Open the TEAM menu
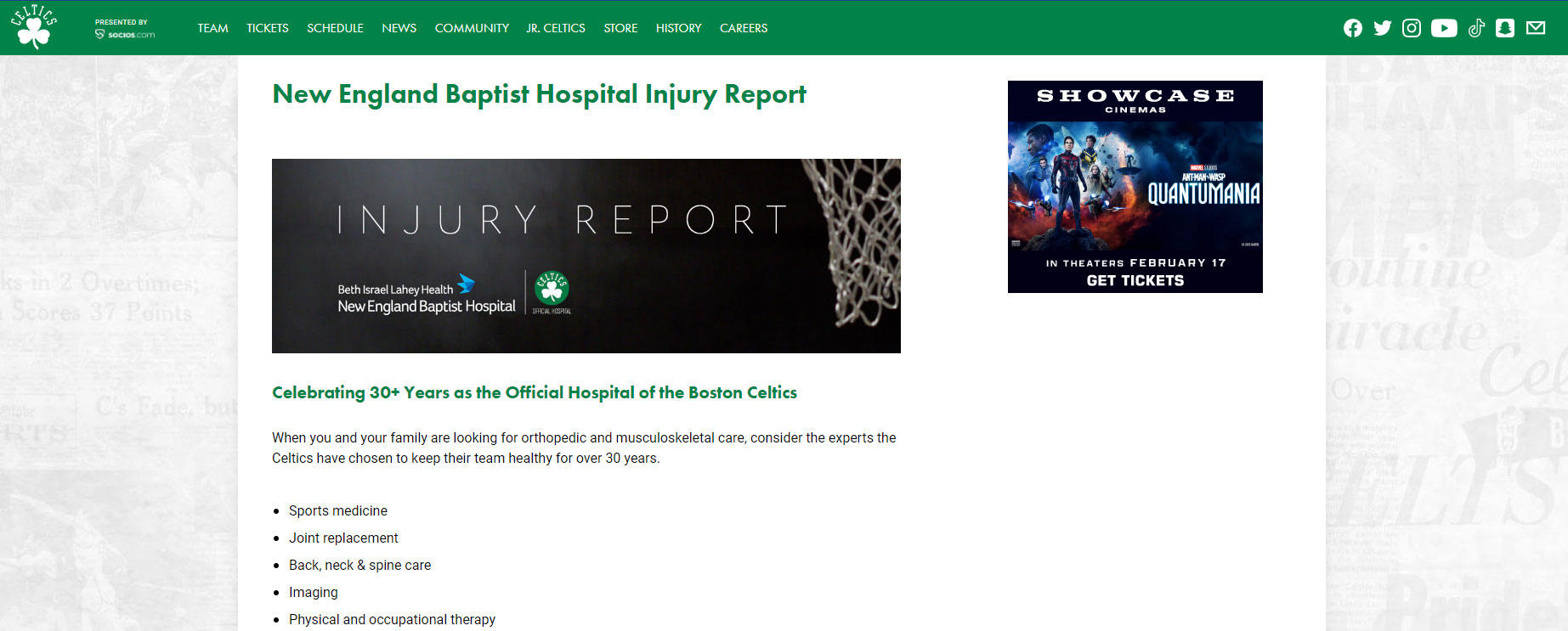Image resolution: width=1568 pixels, height=631 pixels. pos(212,28)
